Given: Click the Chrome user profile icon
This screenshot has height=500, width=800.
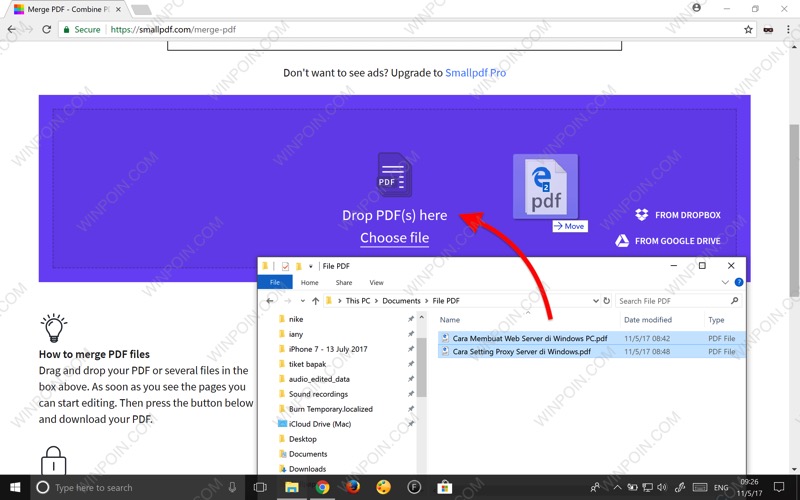Looking at the screenshot, I should 696,8.
